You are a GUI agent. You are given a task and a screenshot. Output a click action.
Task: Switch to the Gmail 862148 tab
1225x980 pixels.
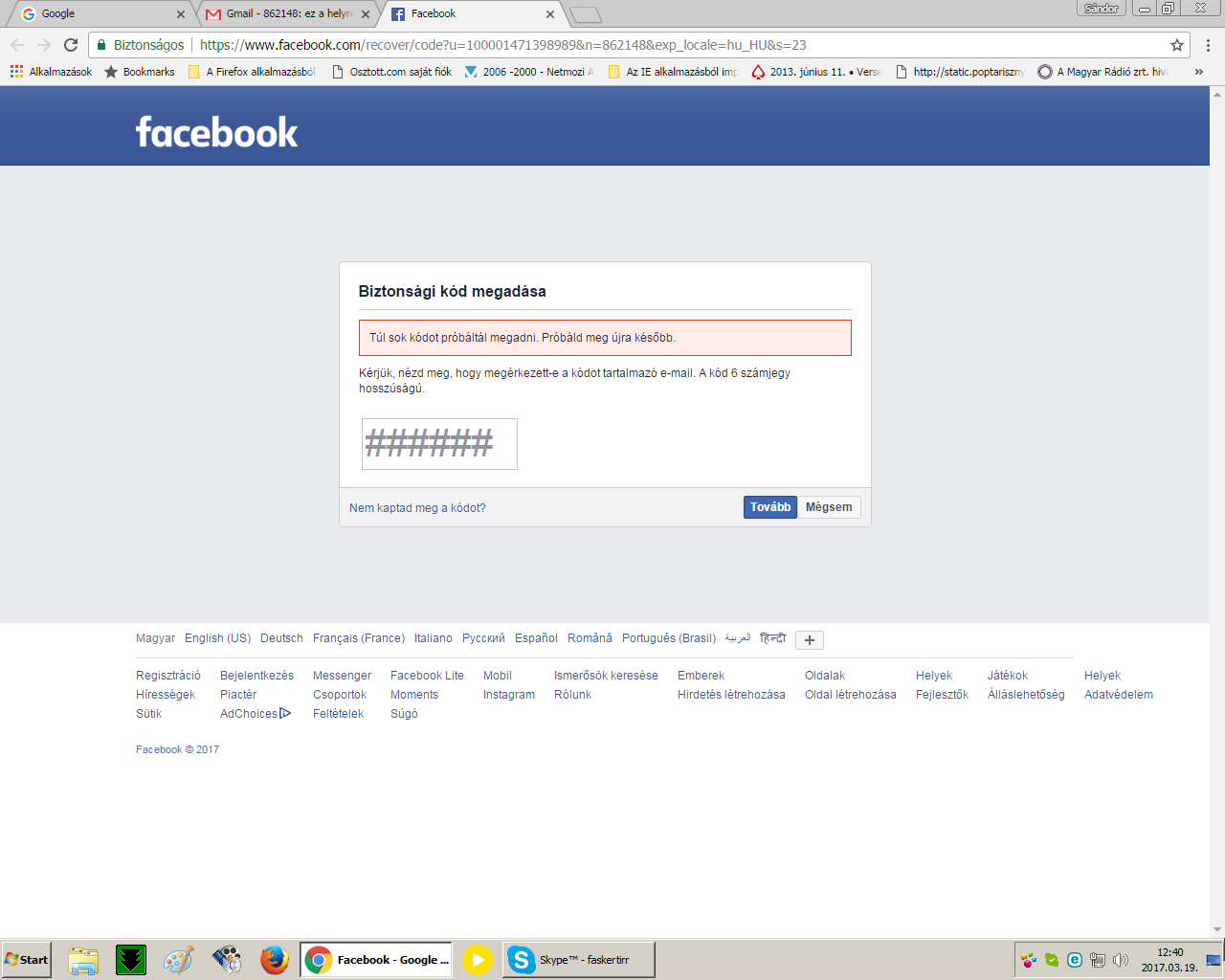point(287,14)
